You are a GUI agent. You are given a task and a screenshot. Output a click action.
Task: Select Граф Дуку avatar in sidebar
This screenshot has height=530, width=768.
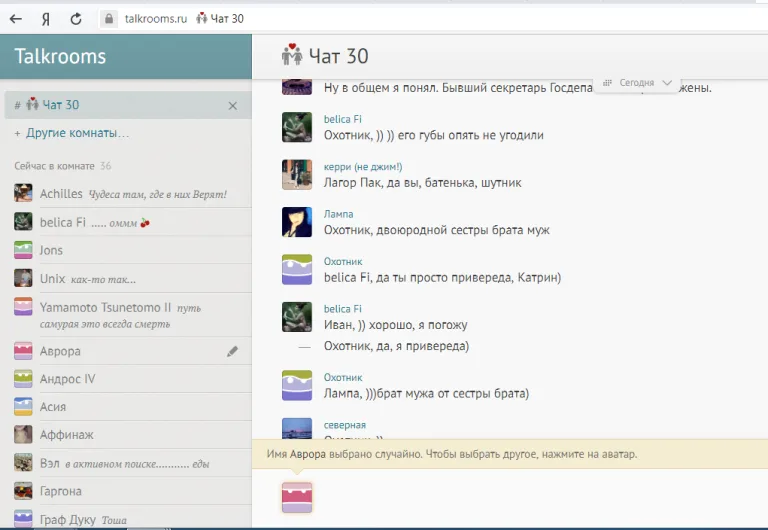click(23, 519)
